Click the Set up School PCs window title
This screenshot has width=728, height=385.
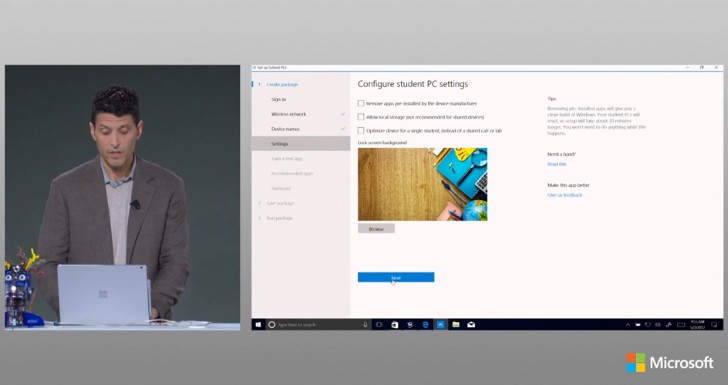point(272,68)
